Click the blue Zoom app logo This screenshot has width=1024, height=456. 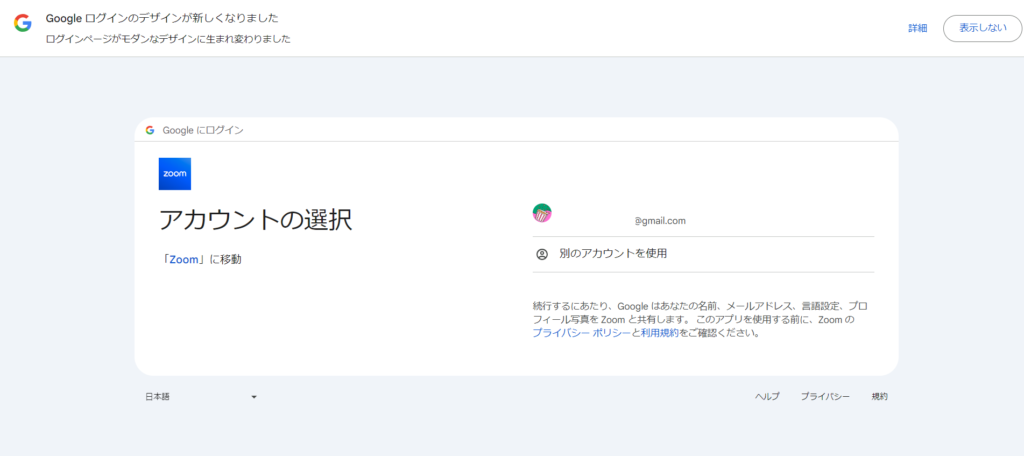click(x=175, y=174)
